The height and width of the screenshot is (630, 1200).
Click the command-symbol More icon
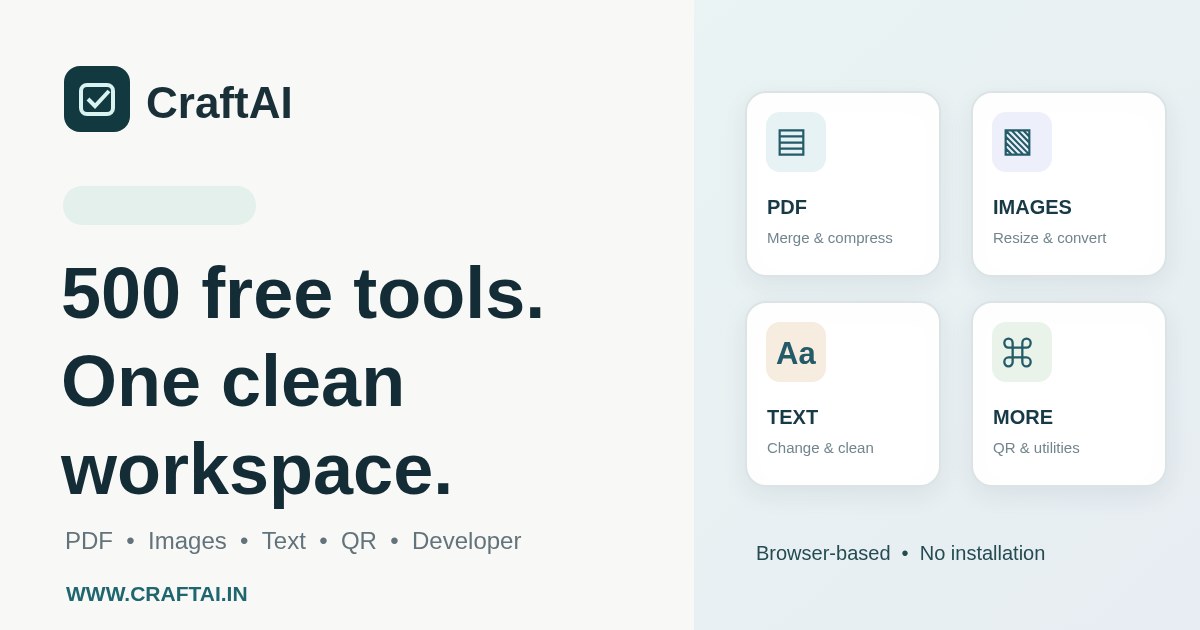1022,352
